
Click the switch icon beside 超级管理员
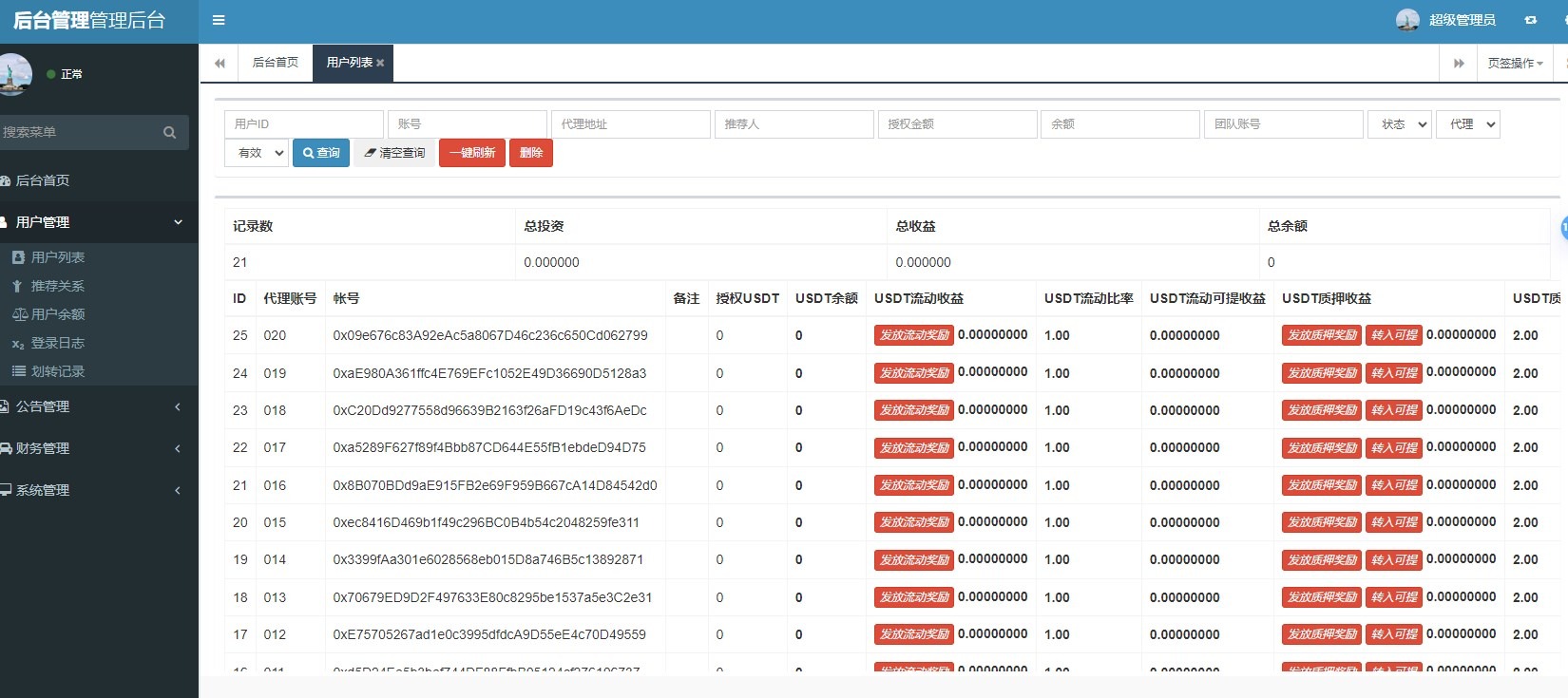[x=1530, y=20]
